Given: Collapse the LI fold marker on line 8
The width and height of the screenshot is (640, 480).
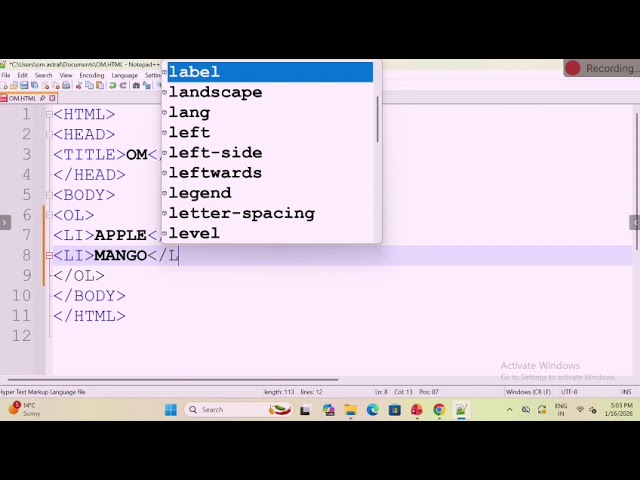Looking at the screenshot, I should click(x=49, y=256).
